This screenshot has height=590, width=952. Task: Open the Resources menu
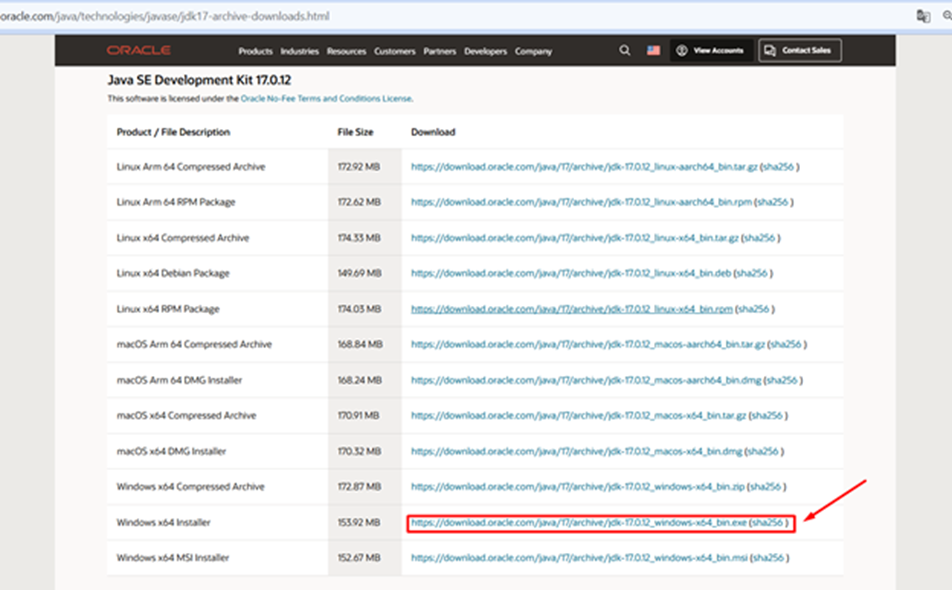click(x=346, y=52)
